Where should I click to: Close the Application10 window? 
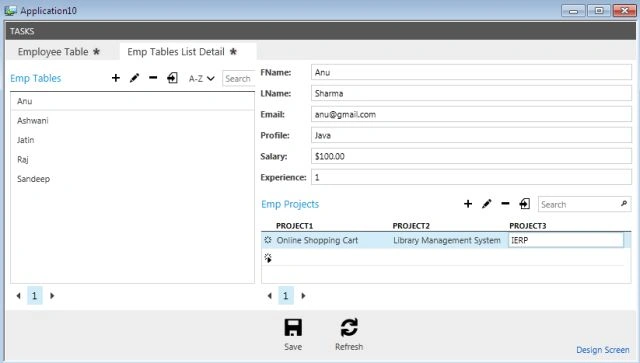tap(624, 11)
